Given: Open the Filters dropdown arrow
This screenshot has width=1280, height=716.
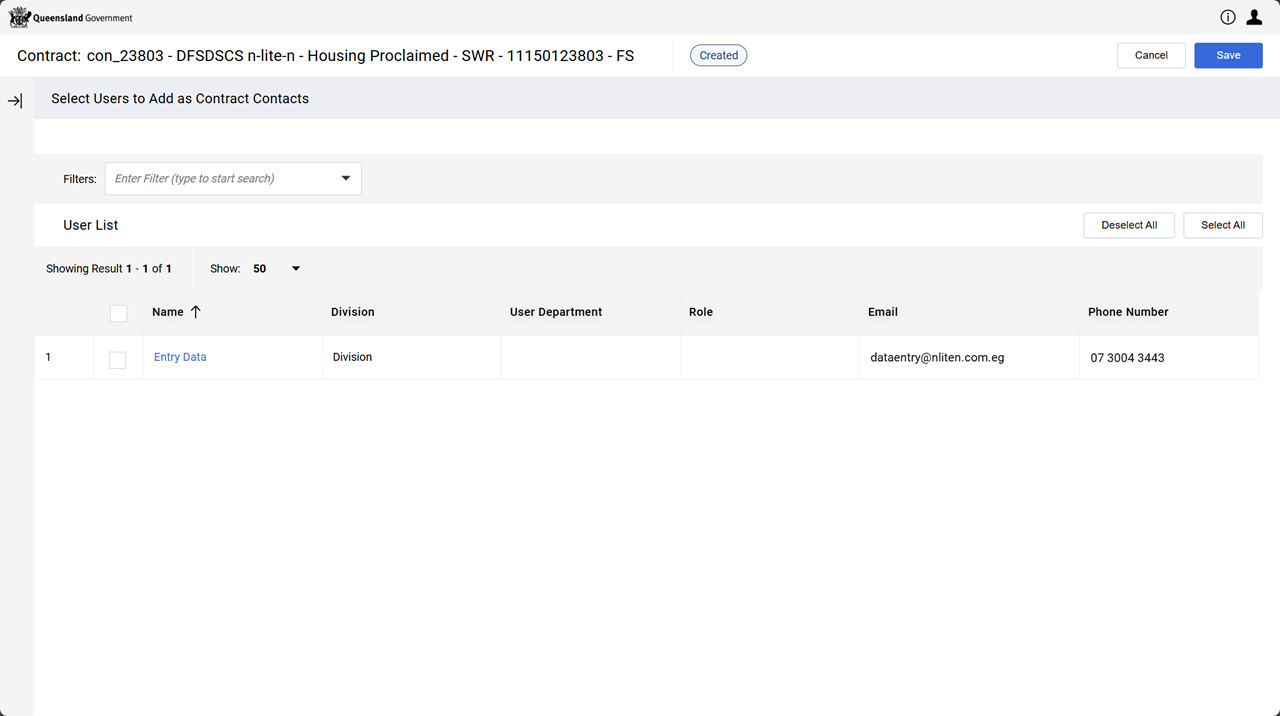Looking at the screenshot, I should click(346, 179).
